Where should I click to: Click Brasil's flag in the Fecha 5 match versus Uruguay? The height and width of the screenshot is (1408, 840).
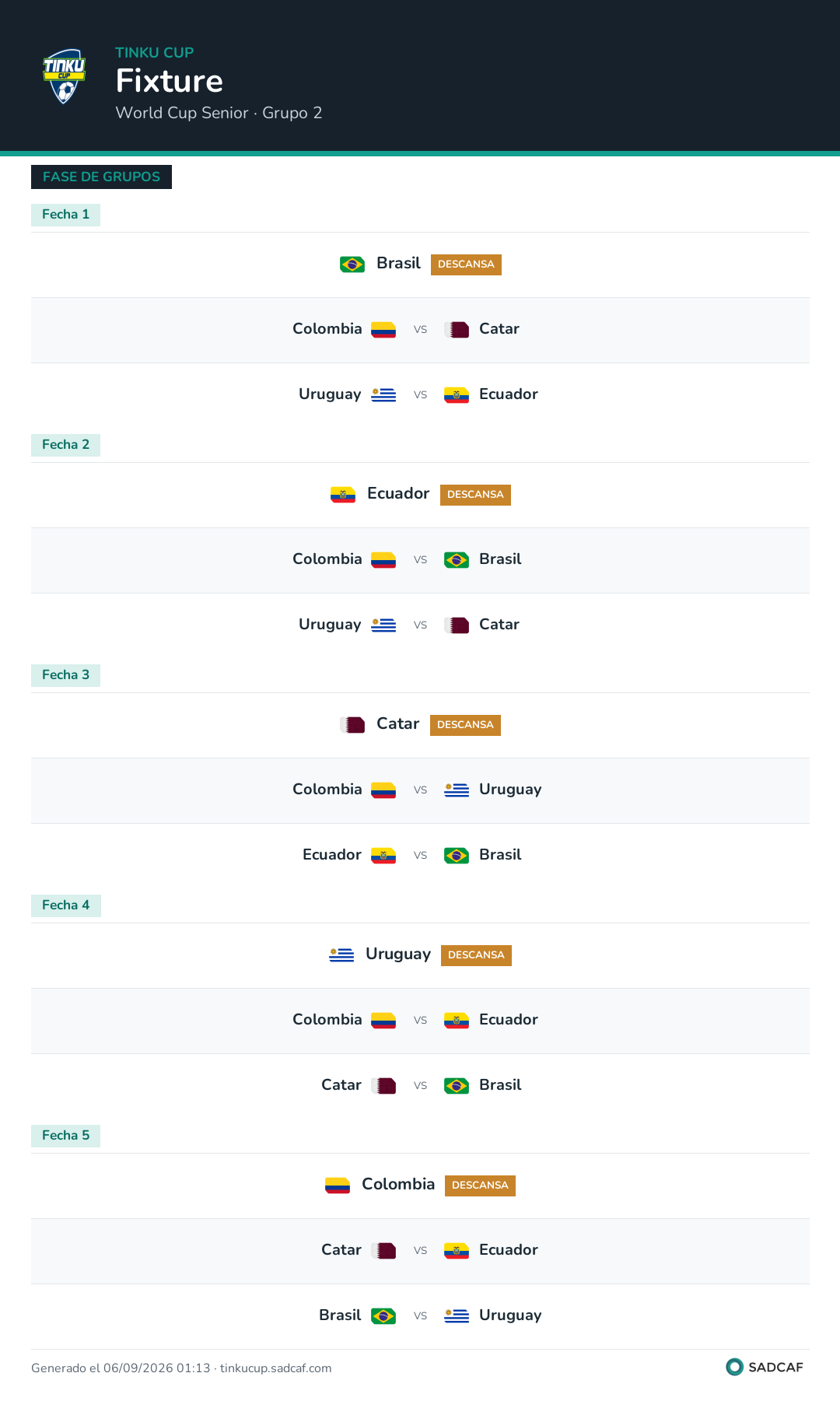383,1316
